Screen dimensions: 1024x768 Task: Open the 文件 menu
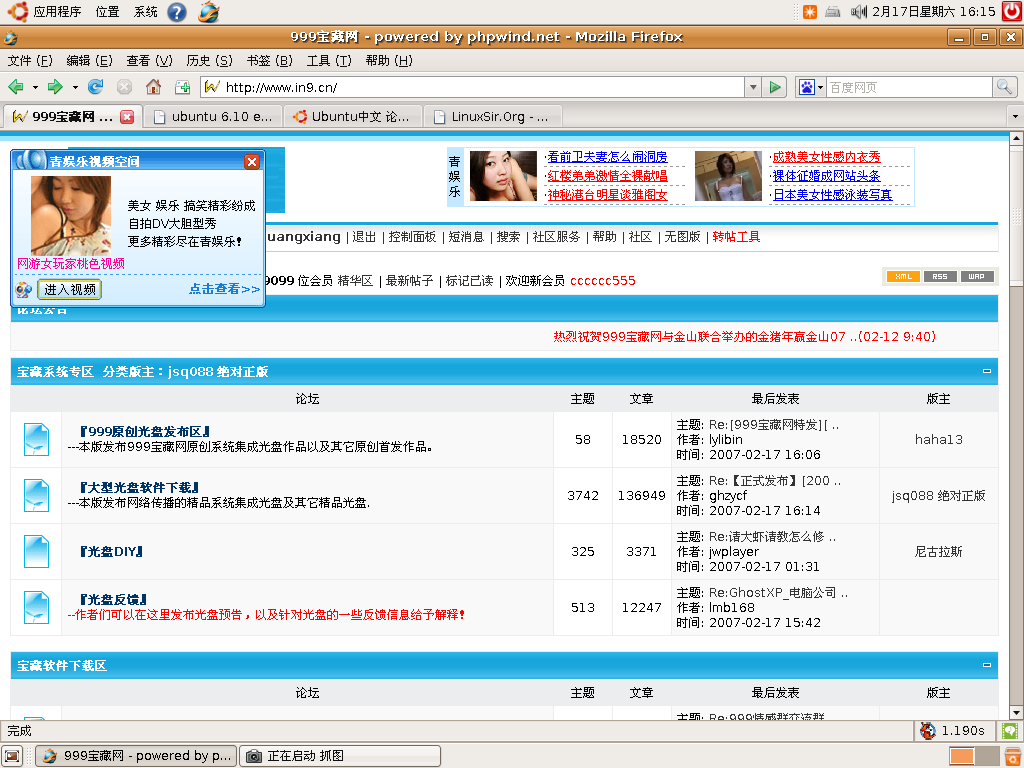coord(30,61)
